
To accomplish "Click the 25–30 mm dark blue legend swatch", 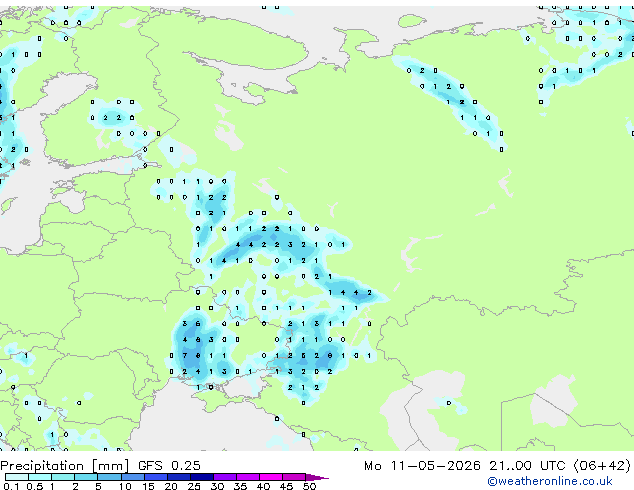I will tap(201, 477).
